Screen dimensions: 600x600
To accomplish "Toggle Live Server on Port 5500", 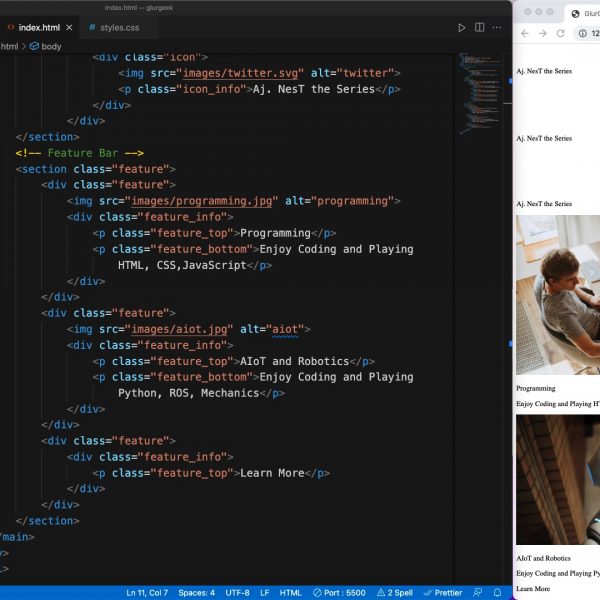I will pyautogui.click(x=342, y=593).
